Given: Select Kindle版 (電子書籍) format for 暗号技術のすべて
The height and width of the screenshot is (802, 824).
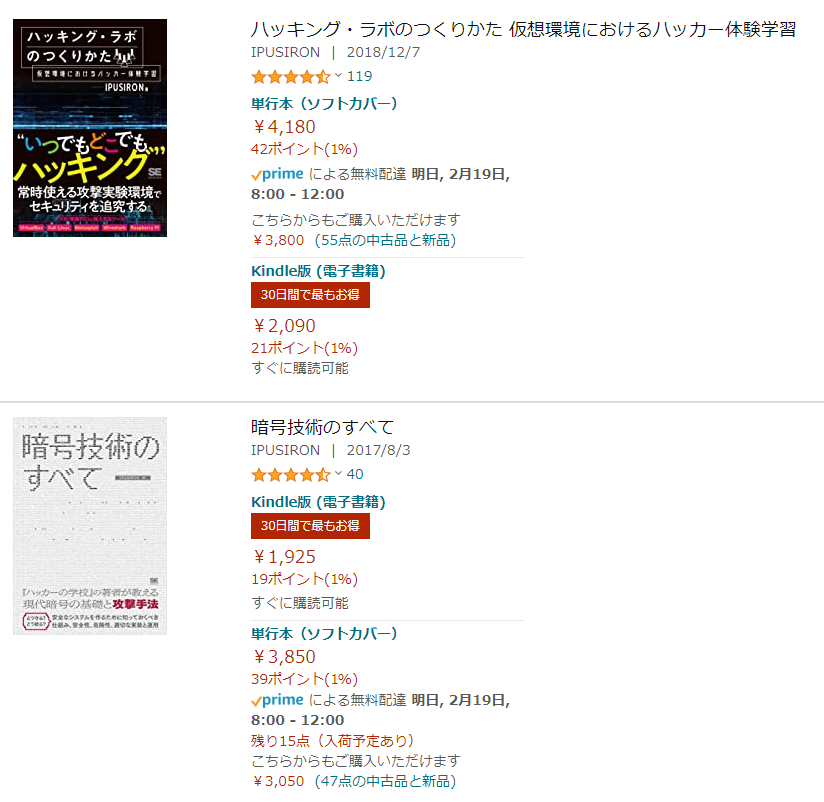Looking at the screenshot, I should tap(318, 501).
